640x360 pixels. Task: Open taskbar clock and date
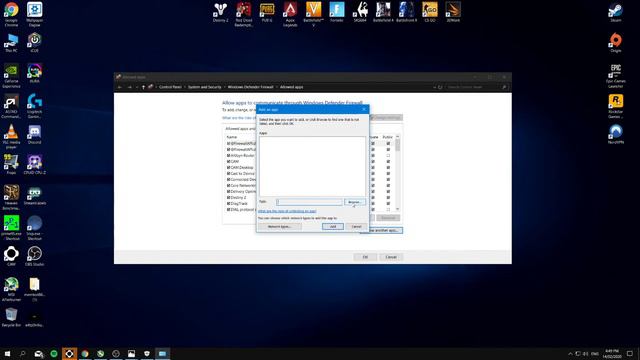[x=612, y=353]
